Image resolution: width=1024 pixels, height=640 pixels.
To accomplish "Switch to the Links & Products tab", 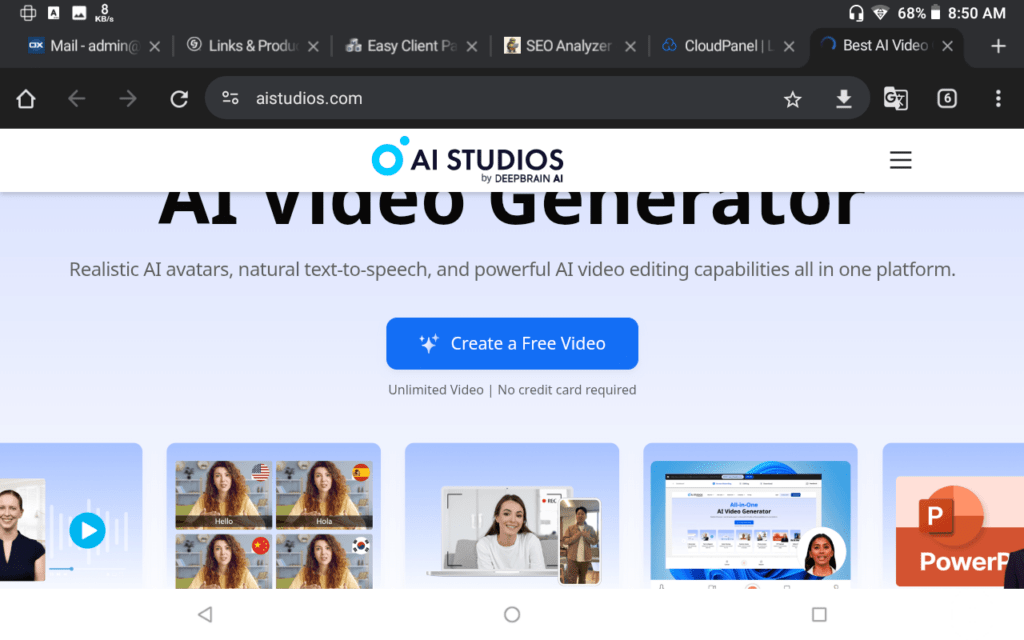I will [243, 46].
